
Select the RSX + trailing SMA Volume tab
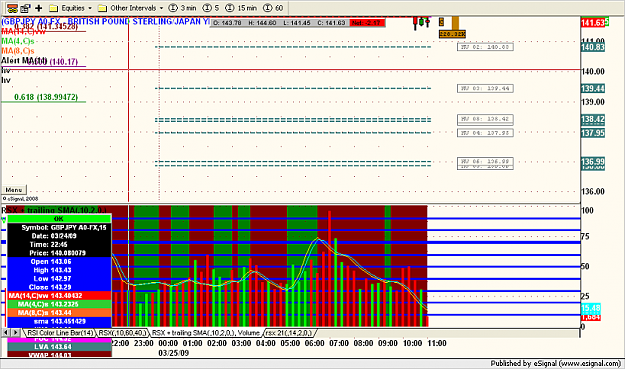[206, 333]
